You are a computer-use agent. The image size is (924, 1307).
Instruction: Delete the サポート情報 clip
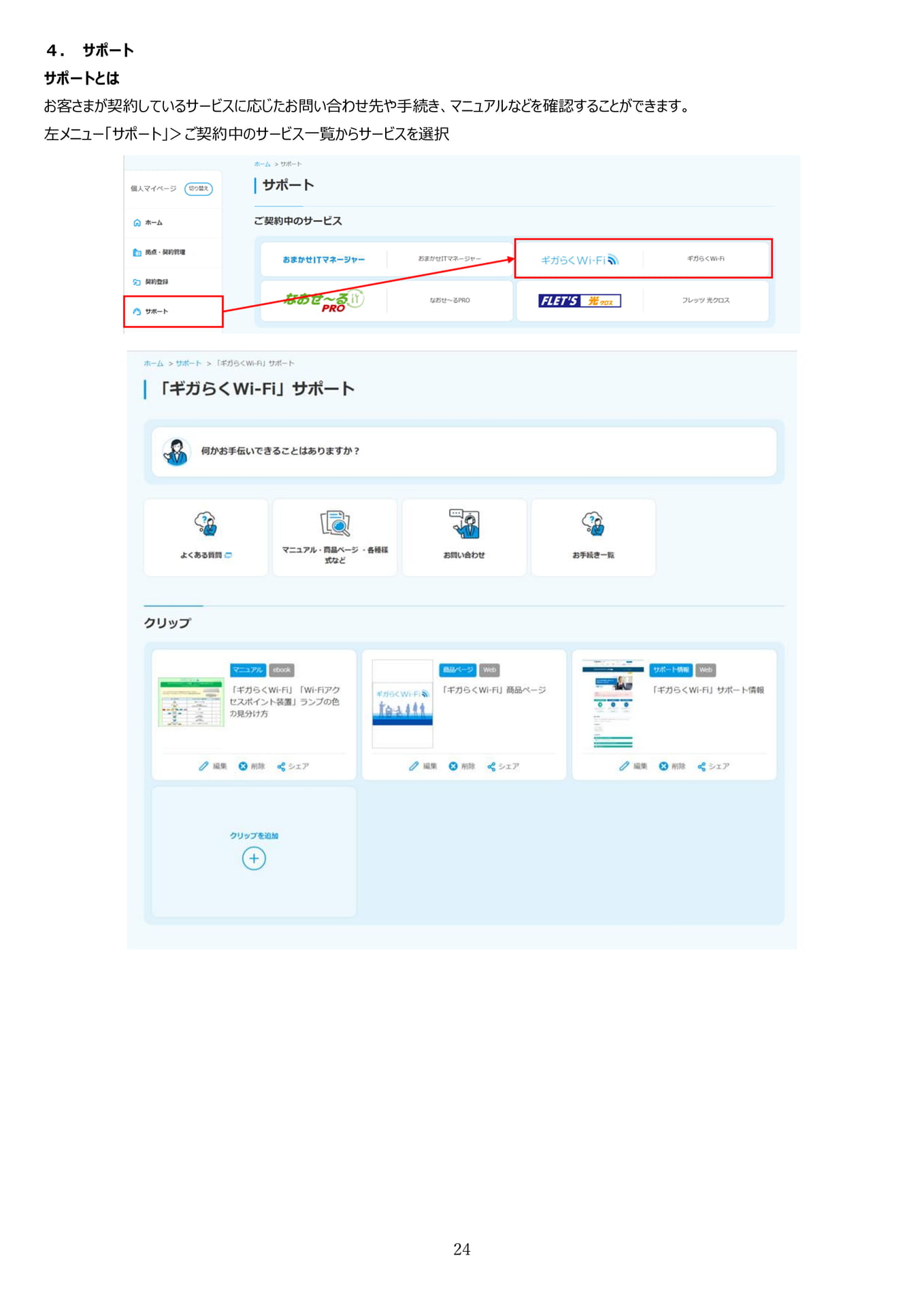672,767
